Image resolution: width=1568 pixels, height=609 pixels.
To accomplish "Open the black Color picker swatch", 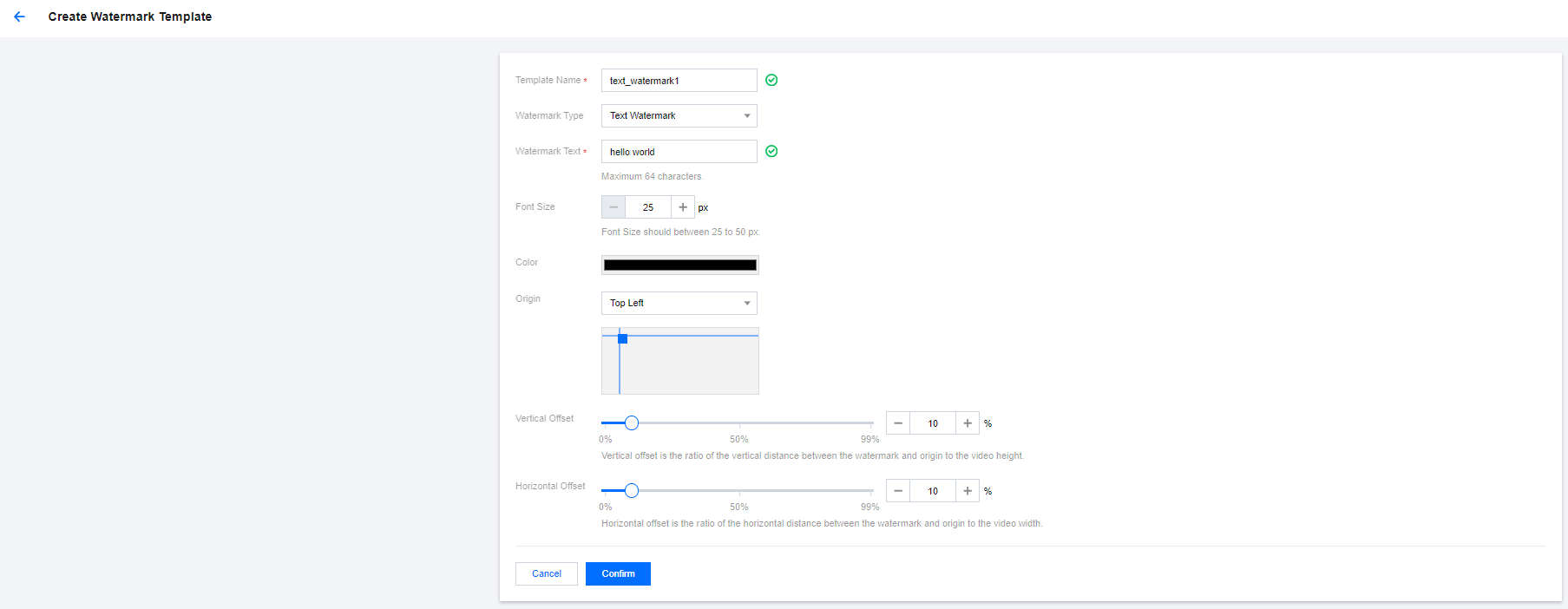I will pos(680,265).
